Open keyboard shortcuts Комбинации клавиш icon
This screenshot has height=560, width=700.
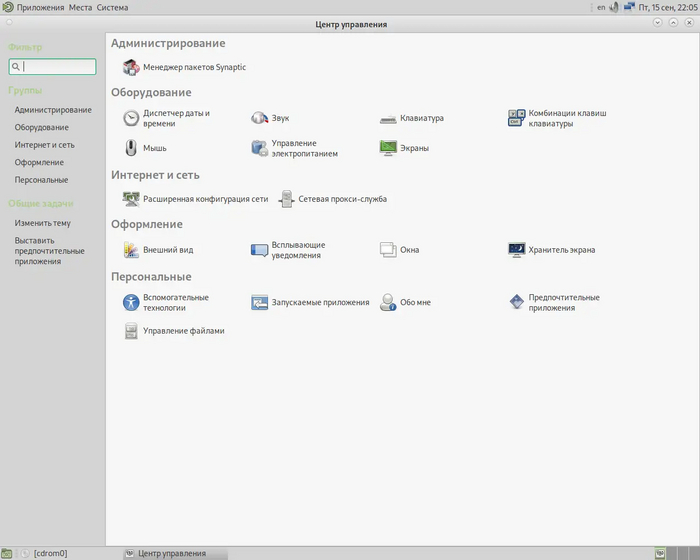(517, 118)
